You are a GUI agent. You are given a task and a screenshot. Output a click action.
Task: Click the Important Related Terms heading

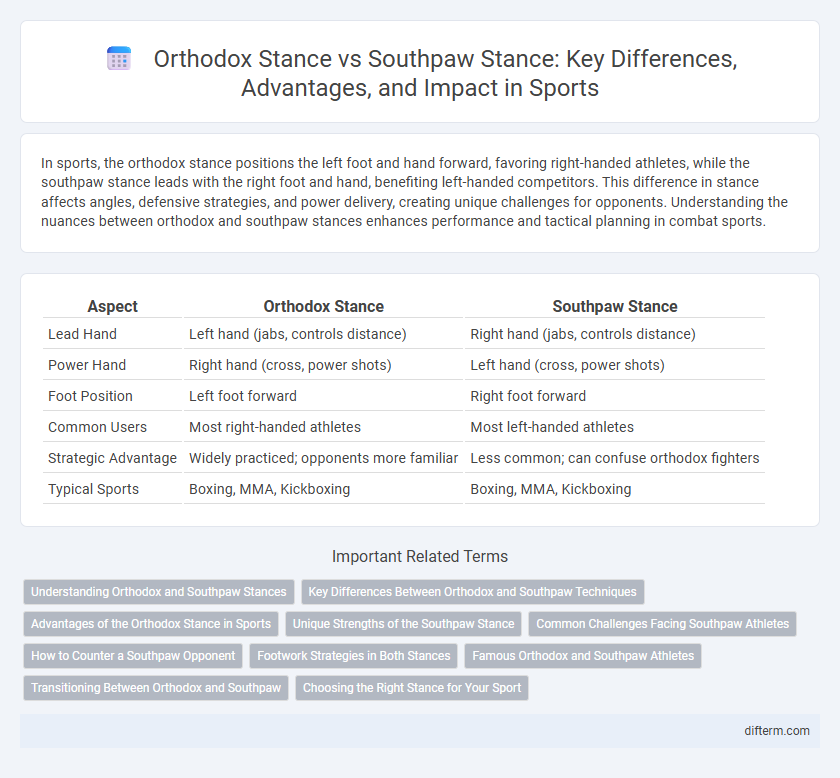pyautogui.click(x=420, y=556)
